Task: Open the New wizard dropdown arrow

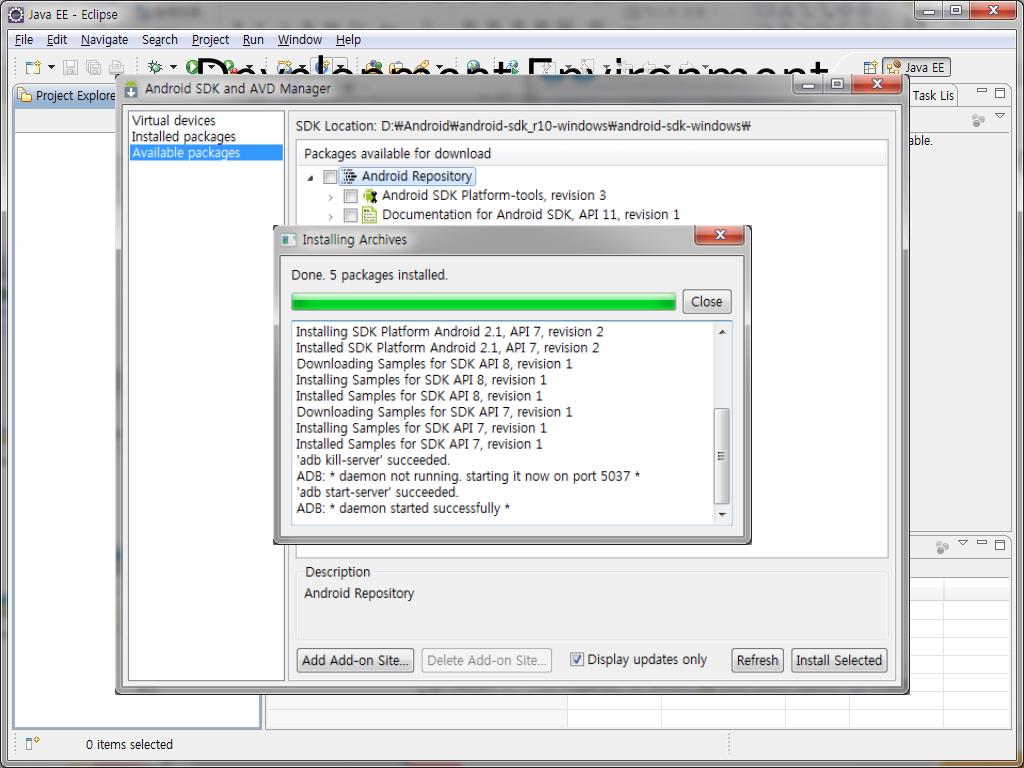Action: click(51, 67)
